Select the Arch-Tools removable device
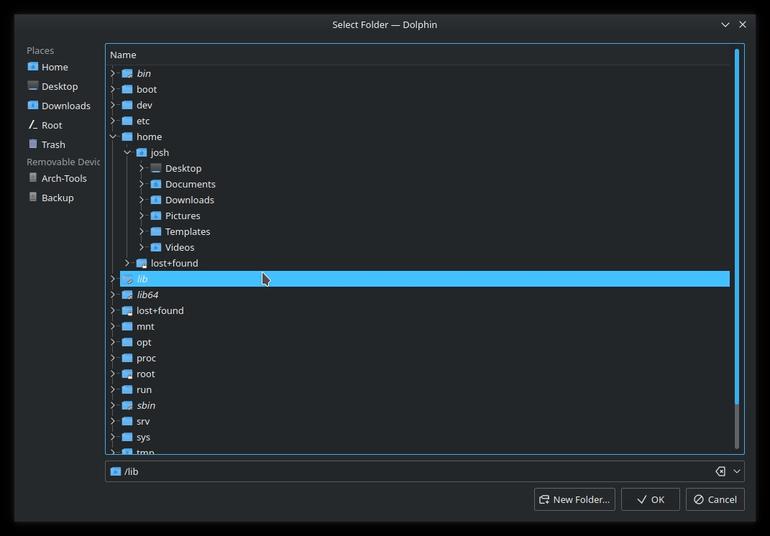The width and height of the screenshot is (770, 536). point(57,178)
